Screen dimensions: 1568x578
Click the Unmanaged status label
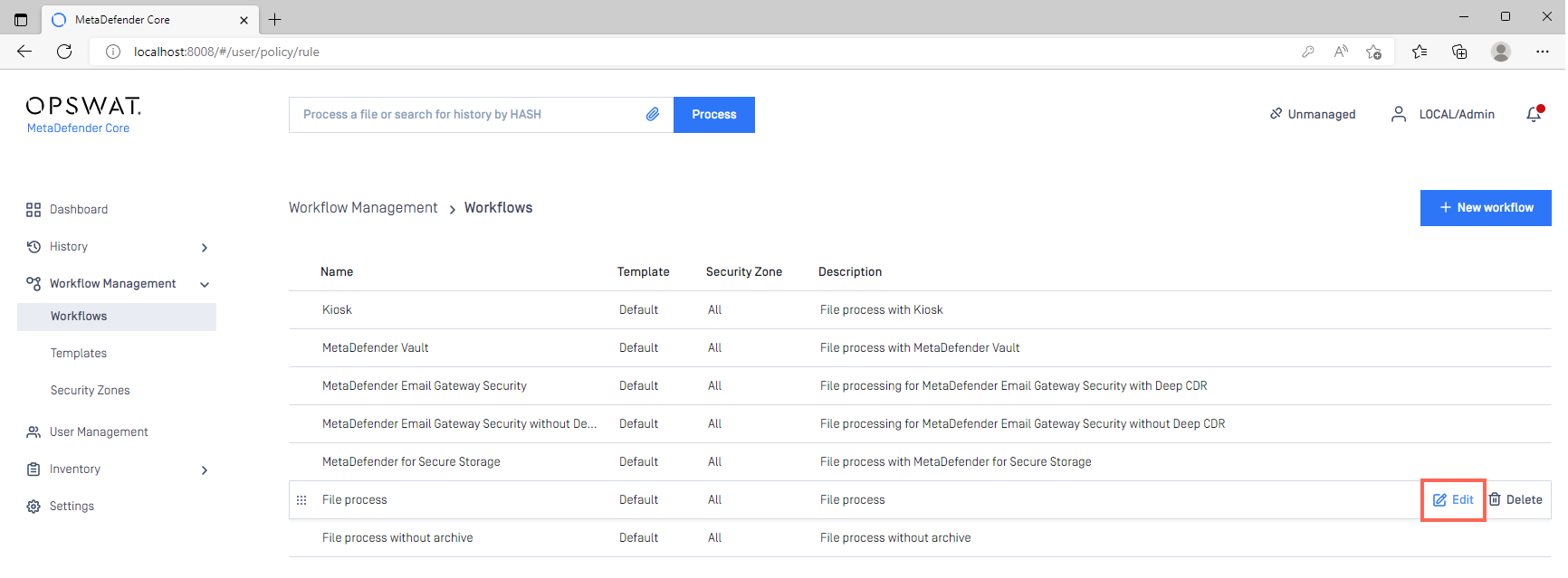1322,114
